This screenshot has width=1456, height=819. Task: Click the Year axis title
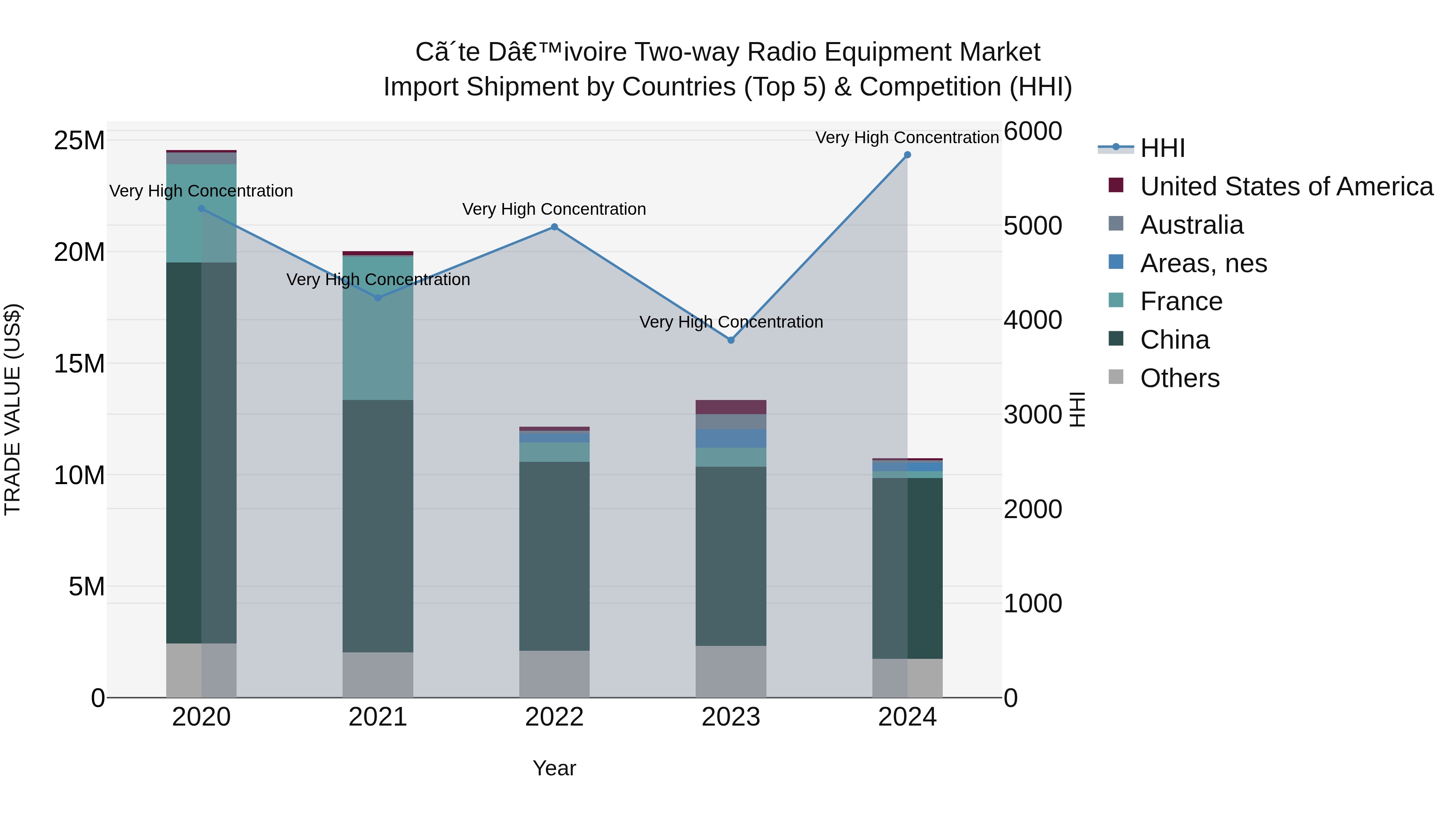[554, 768]
